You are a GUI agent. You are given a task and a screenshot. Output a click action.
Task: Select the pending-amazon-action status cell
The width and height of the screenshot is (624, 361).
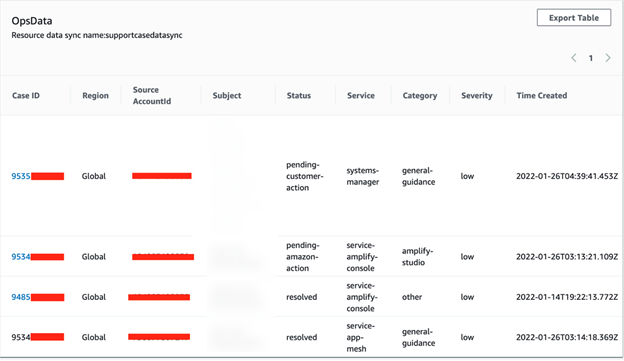(x=302, y=257)
